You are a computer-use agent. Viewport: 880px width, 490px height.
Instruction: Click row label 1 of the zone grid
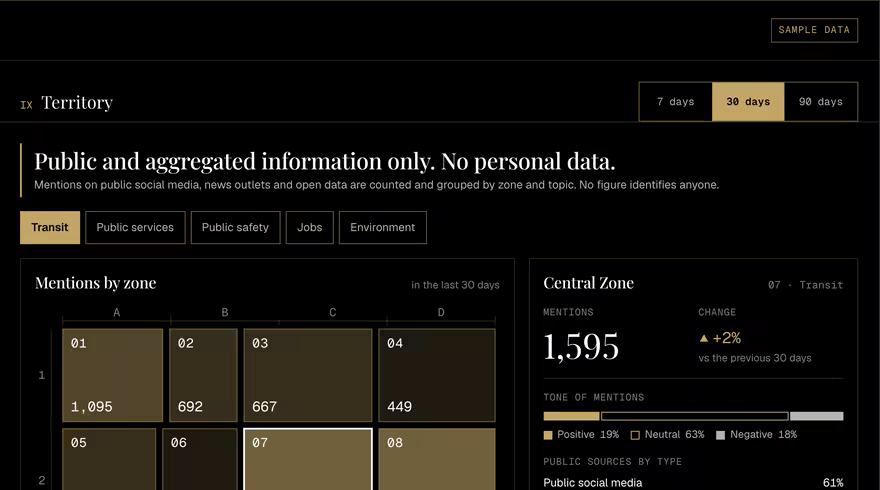42,375
